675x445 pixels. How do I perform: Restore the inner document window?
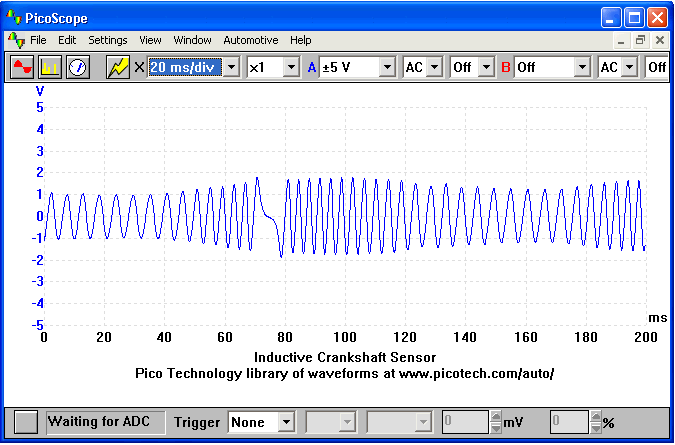[x=640, y=40]
